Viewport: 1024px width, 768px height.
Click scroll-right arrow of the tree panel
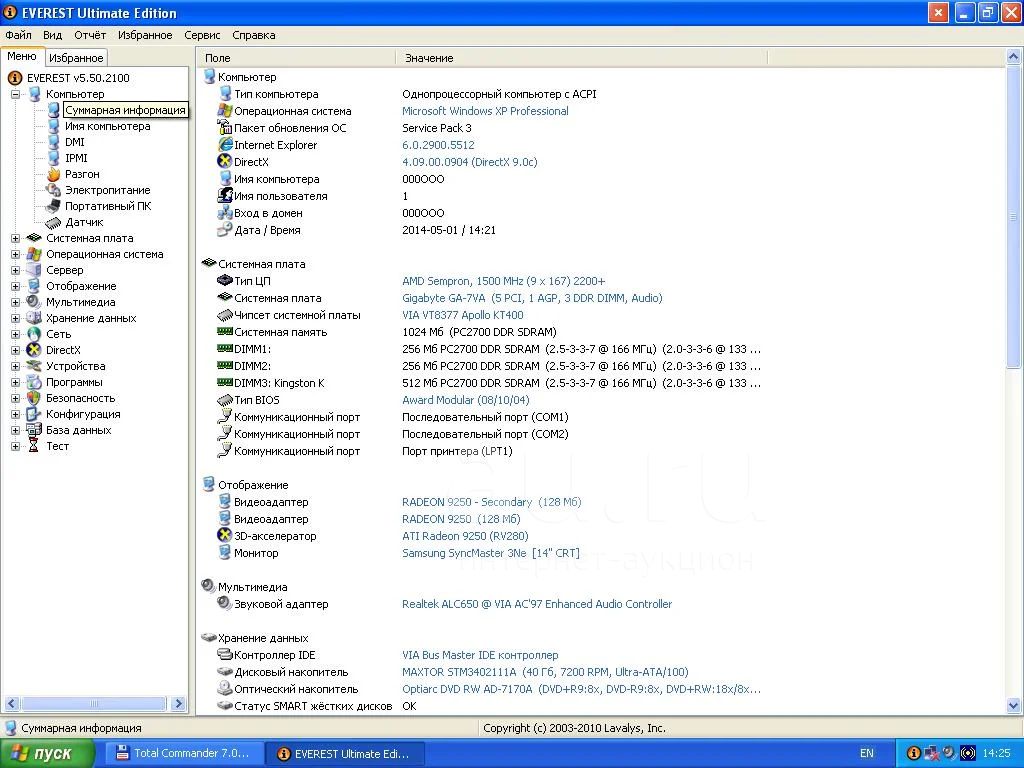(178, 703)
